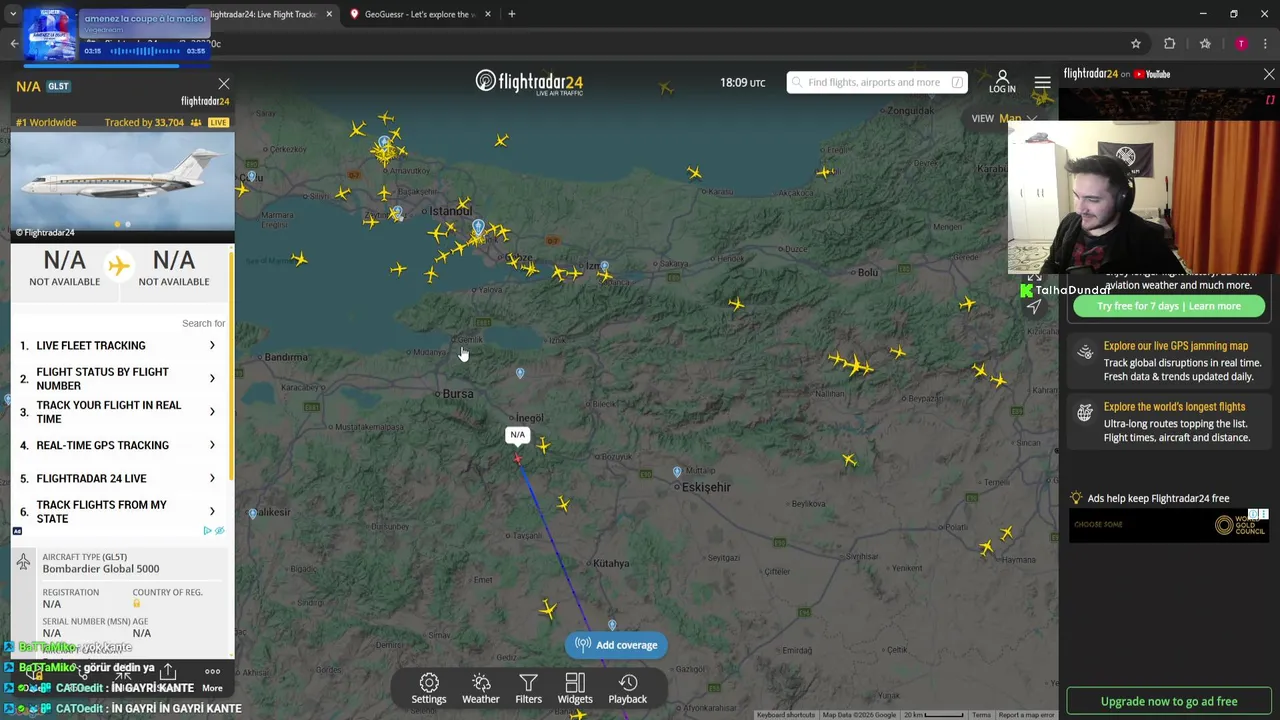Screen dimensions: 1280x720
Task: Click the share icon in flight panel
Action: (168, 672)
